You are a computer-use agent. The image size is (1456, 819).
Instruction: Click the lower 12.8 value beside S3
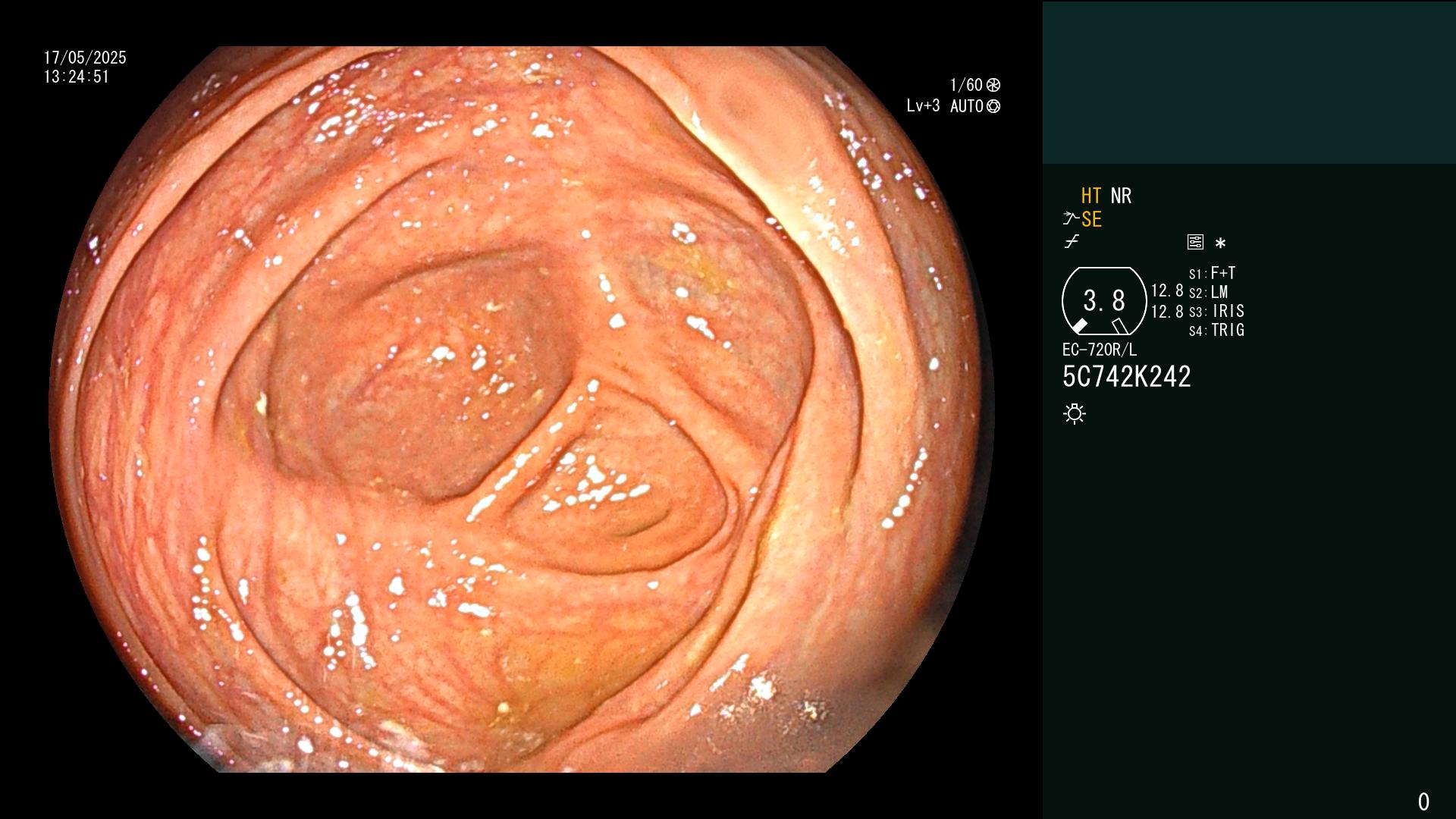point(1167,311)
